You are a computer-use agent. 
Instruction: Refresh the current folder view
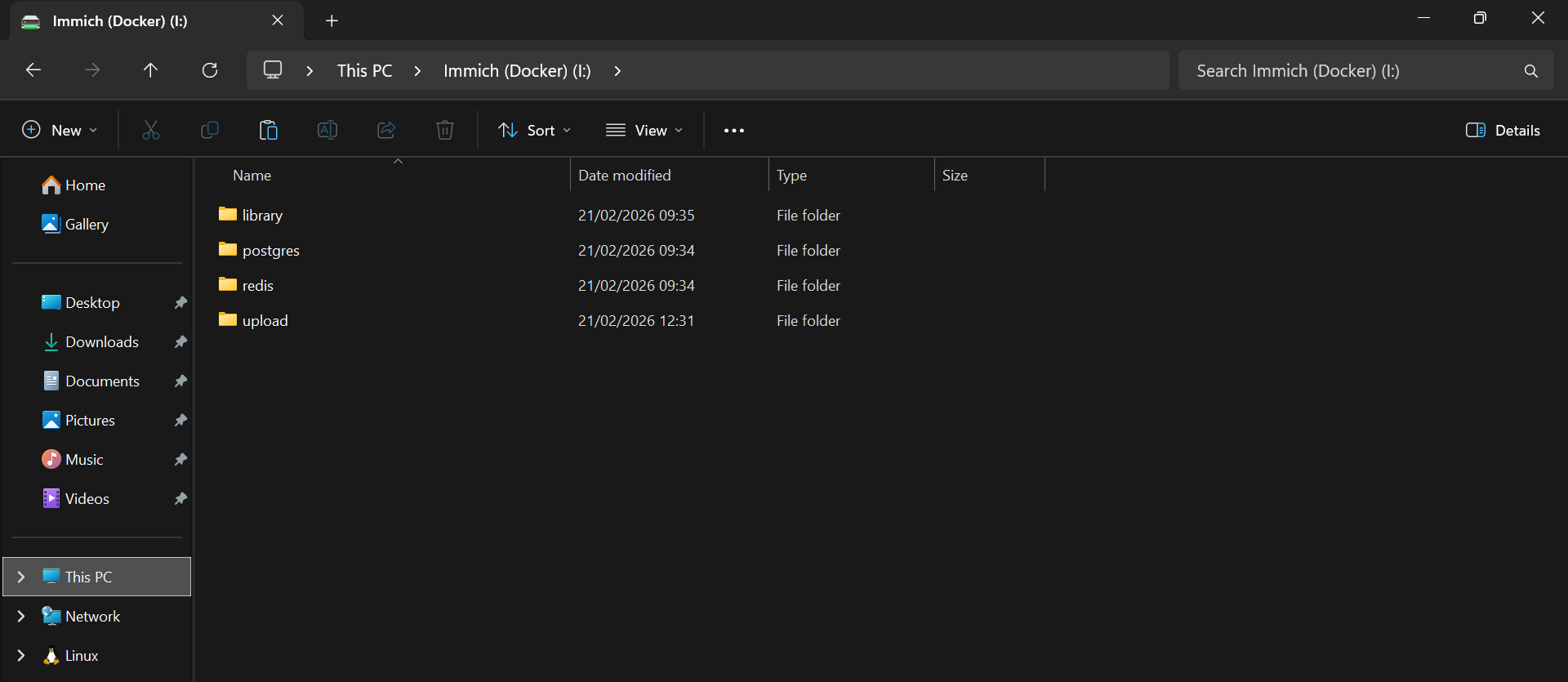point(210,70)
